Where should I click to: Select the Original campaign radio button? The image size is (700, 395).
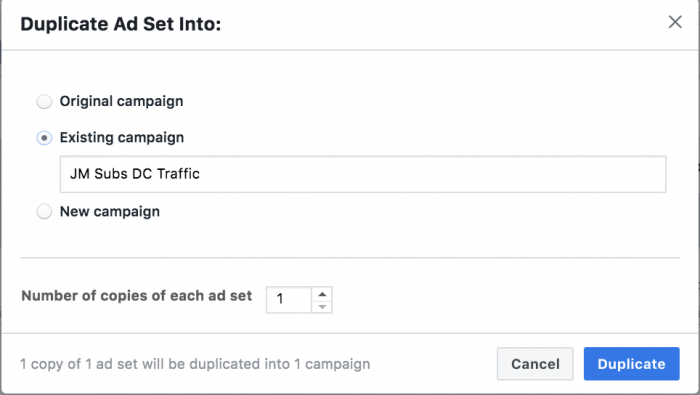pyautogui.click(x=44, y=101)
